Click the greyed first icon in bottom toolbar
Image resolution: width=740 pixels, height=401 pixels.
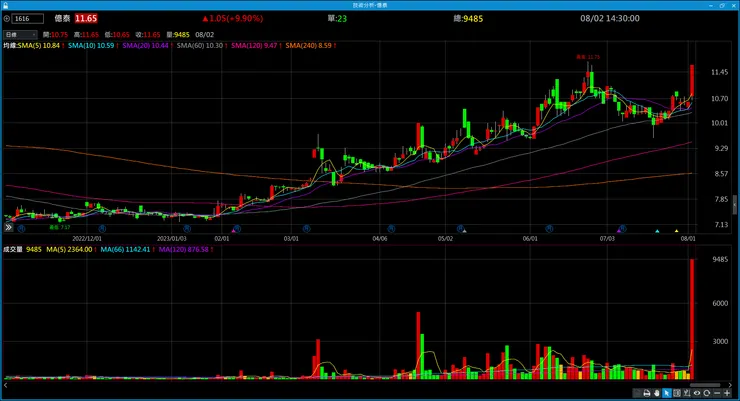637,393
